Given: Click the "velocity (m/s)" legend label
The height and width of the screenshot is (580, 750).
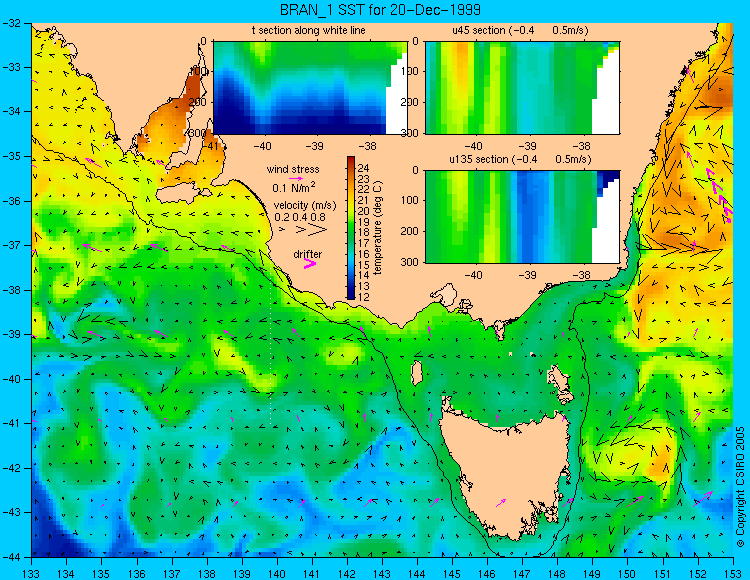Looking at the screenshot, I should coord(305,206).
